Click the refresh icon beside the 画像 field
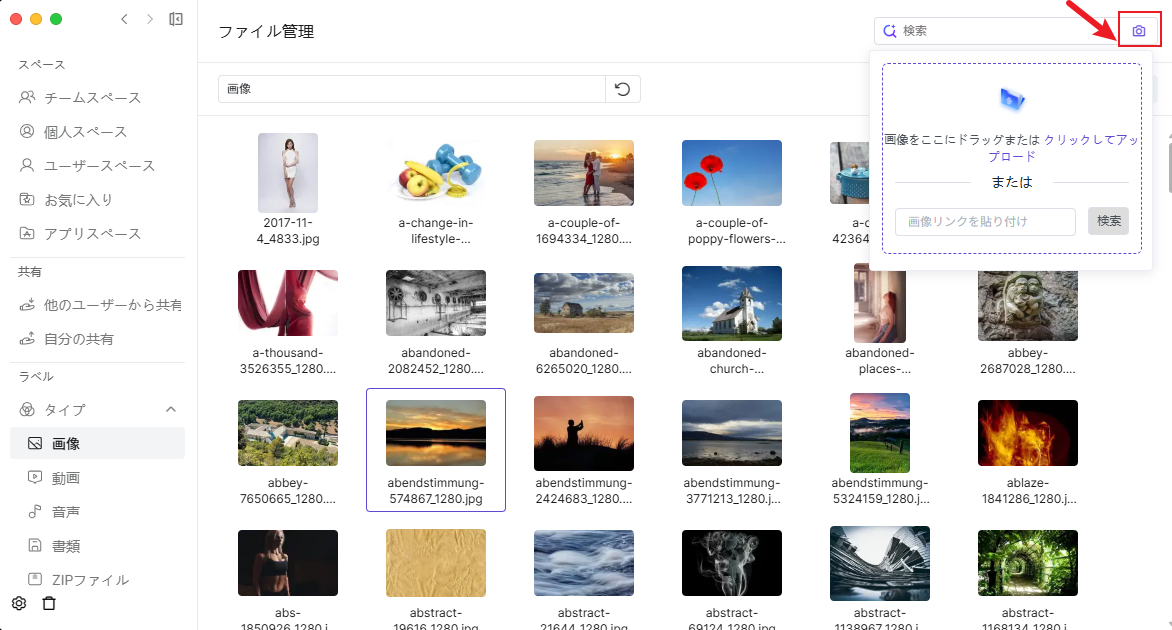This screenshot has height=630, width=1172. pyautogui.click(x=622, y=89)
